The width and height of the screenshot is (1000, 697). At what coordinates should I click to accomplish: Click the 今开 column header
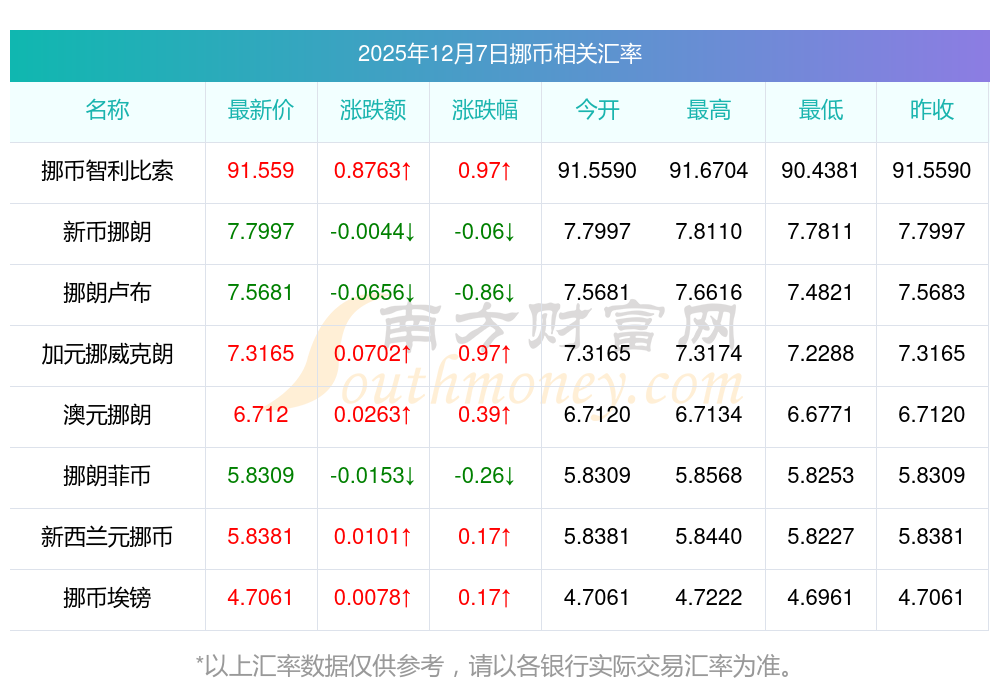click(x=597, y=110)
